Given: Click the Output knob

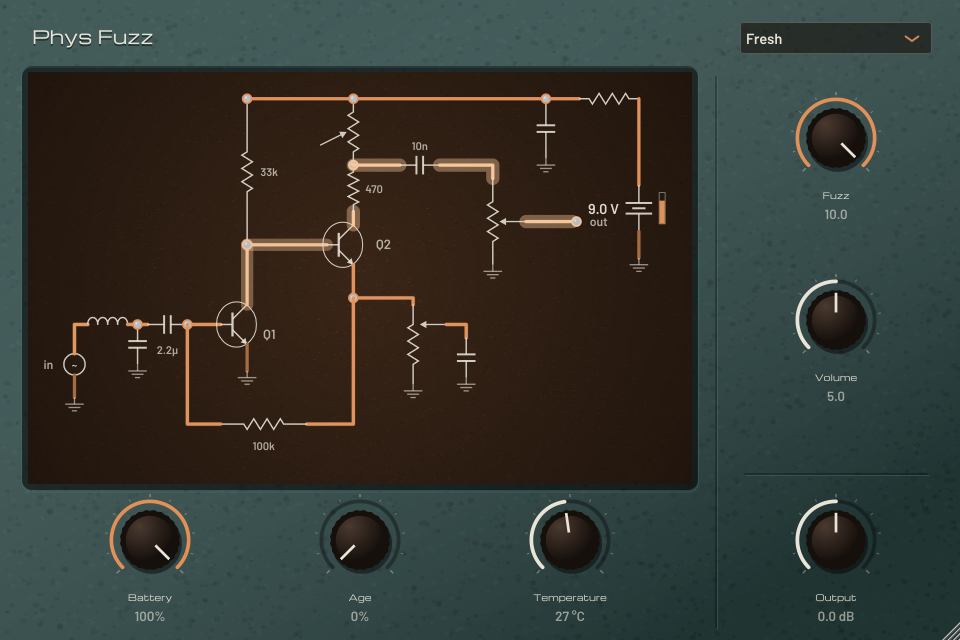Looking at the screenshot, I should coord(836,540).
